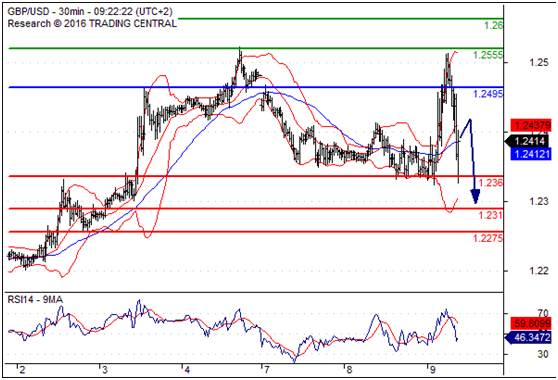
Task: Click date marker 7 on time axis
Action: click(267, 370)
